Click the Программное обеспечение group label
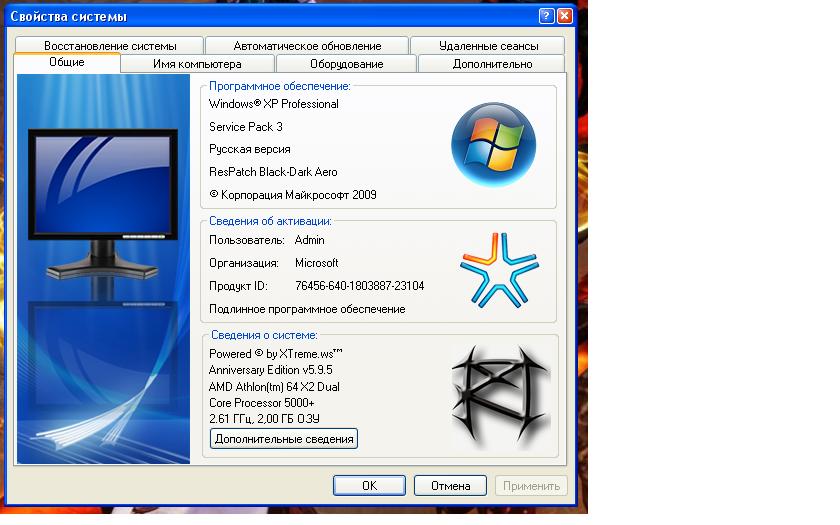 pos(280,86)
